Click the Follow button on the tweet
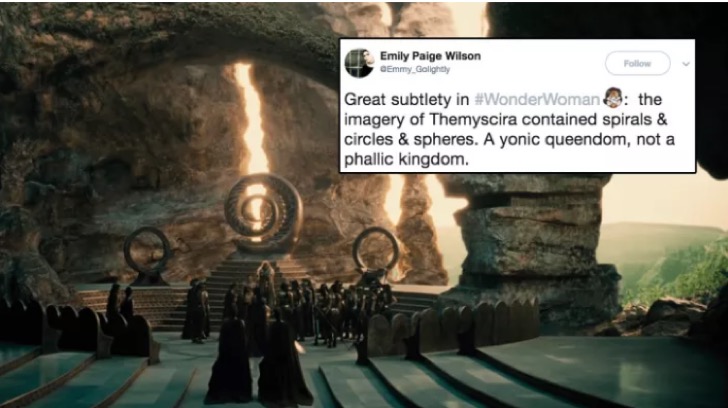 point(637,63)
